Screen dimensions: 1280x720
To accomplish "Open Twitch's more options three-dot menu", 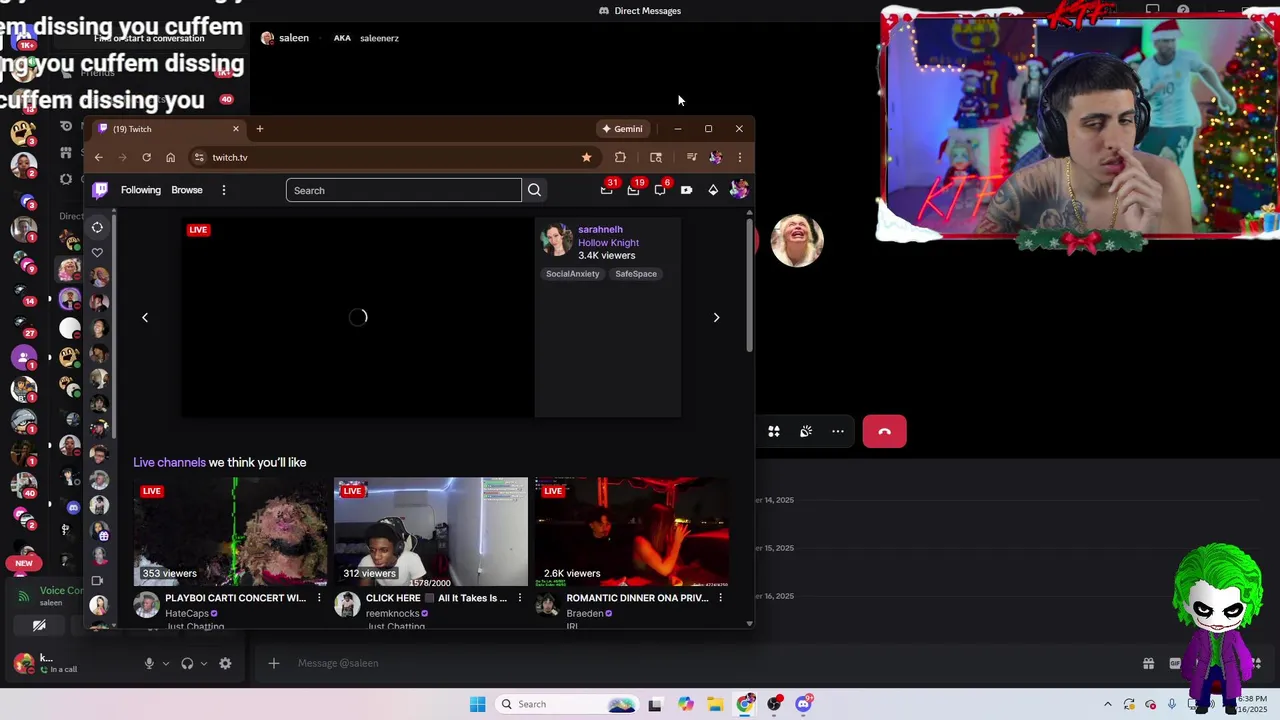I will [224, 190].
